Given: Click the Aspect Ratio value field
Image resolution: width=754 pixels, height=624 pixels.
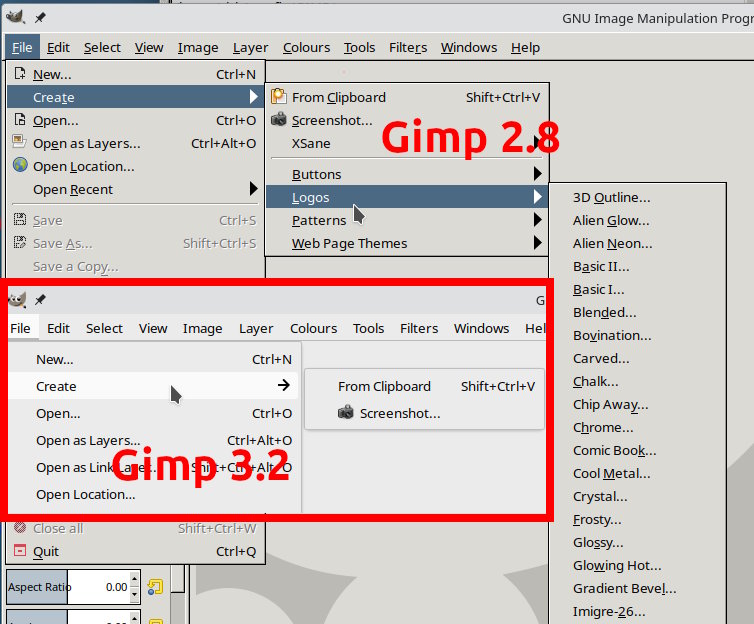Looking at the screenshot, I should point(98,587).
